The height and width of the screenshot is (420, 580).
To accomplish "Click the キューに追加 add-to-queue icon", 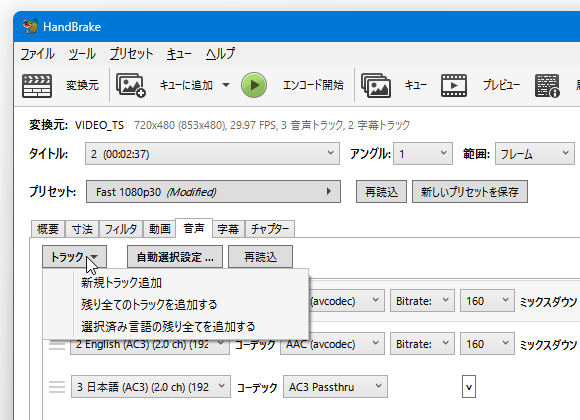I will click(131, 85).
